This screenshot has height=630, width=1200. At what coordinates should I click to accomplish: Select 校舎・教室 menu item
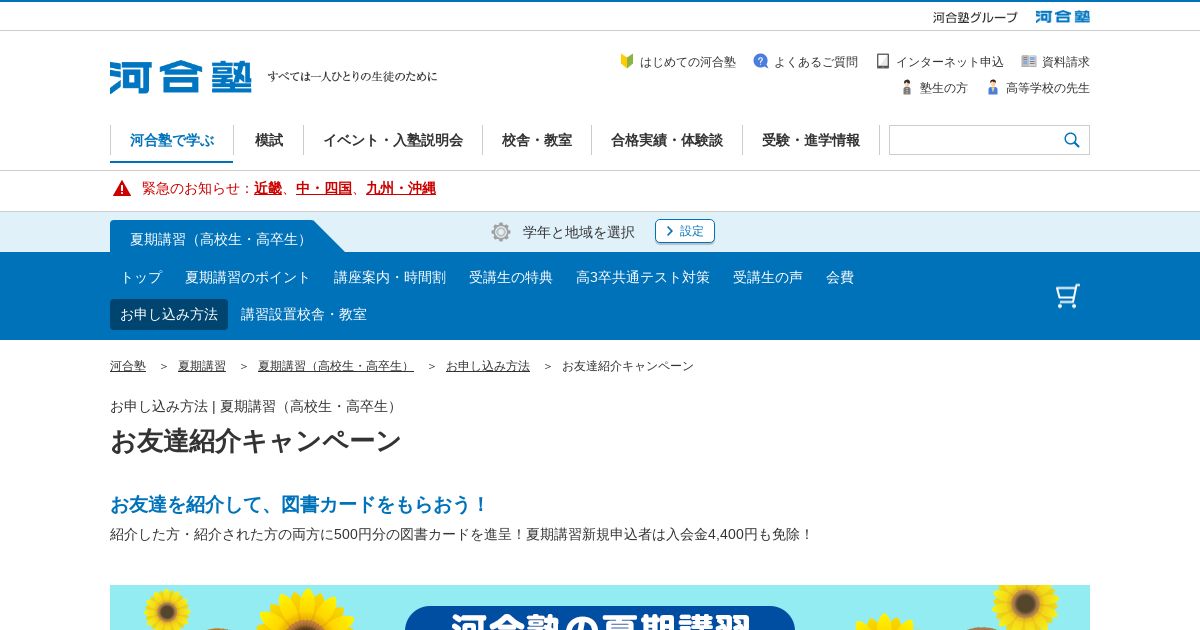[x=537, y=140]
